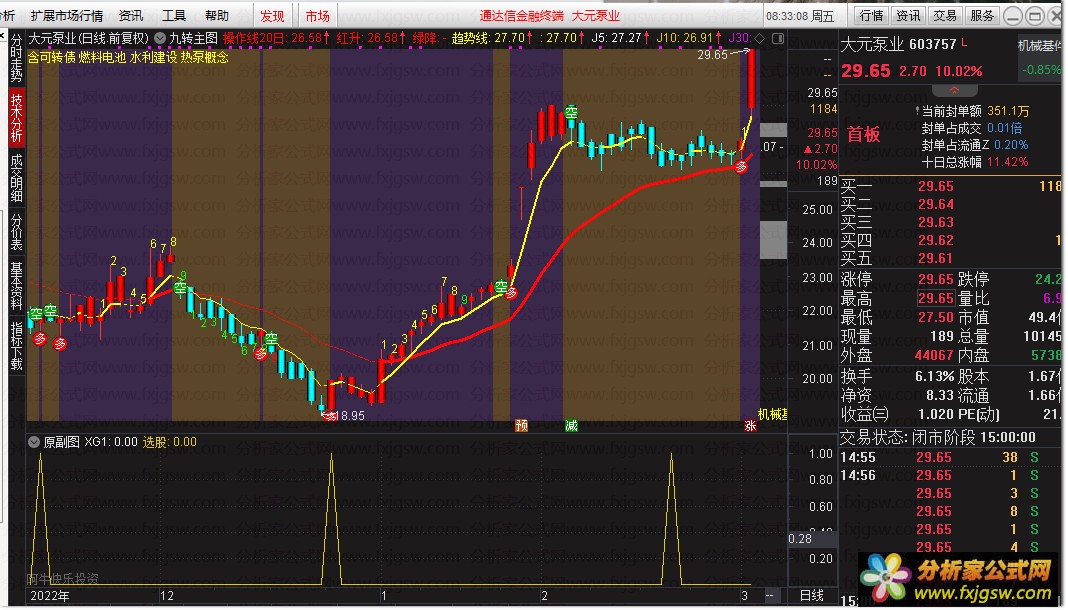This screenshot has height=610, width=1068.
Task: Click the 外盘 value 44067
Action: click(934, 355)
